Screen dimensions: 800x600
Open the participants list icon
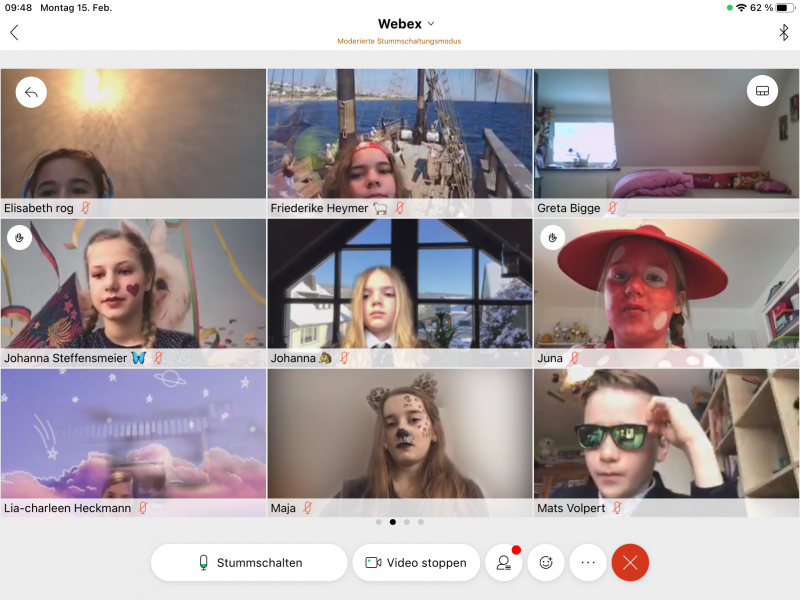[x=503, y=562]
